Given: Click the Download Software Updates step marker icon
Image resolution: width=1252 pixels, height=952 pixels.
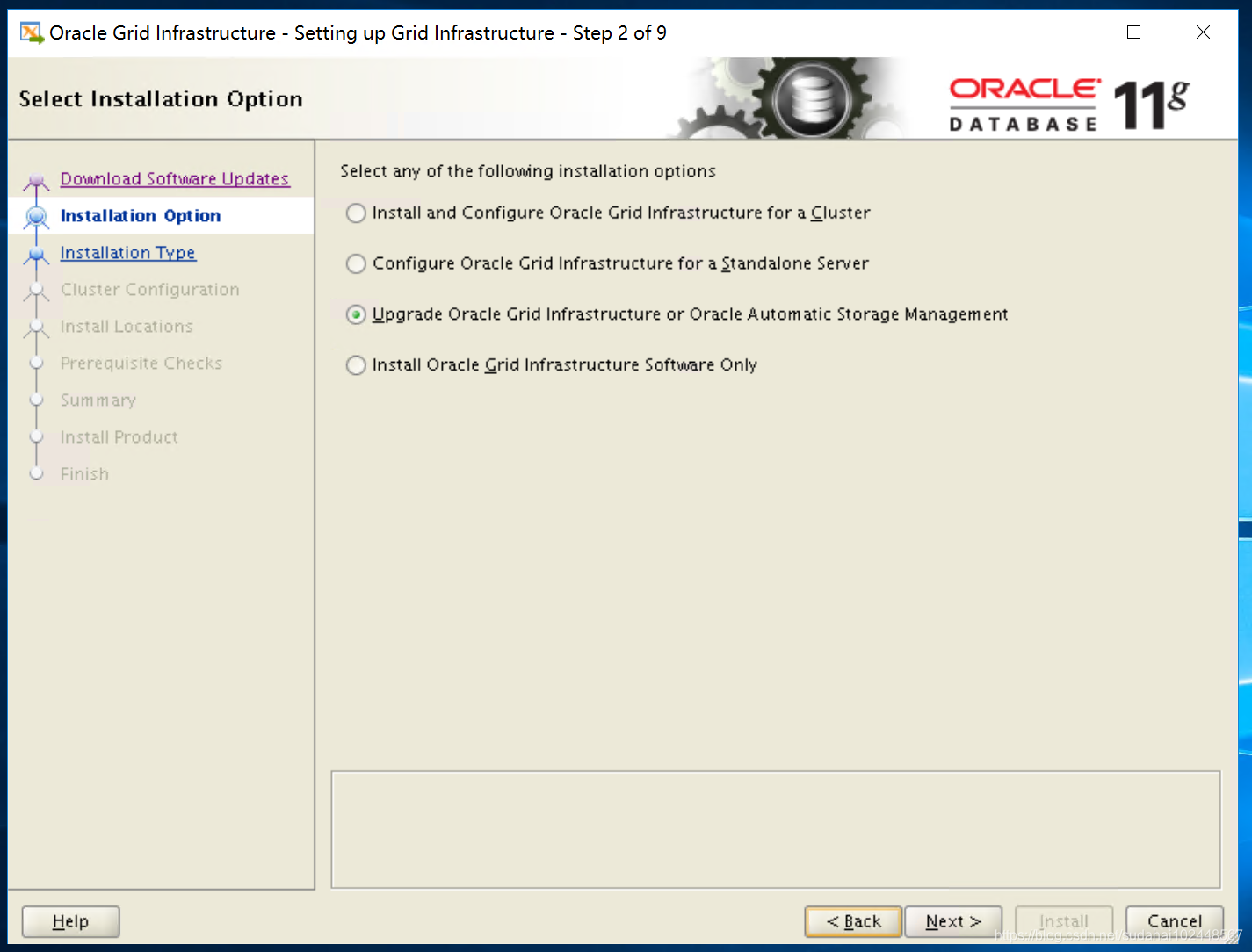Looking at the screenshot, I should coord(36,182).
